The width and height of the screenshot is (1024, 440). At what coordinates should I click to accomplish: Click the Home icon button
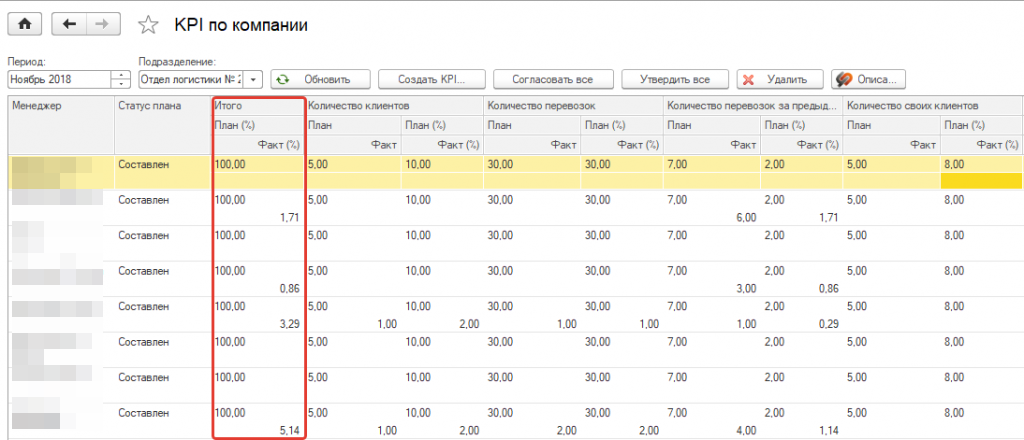[x=25, y=25]
